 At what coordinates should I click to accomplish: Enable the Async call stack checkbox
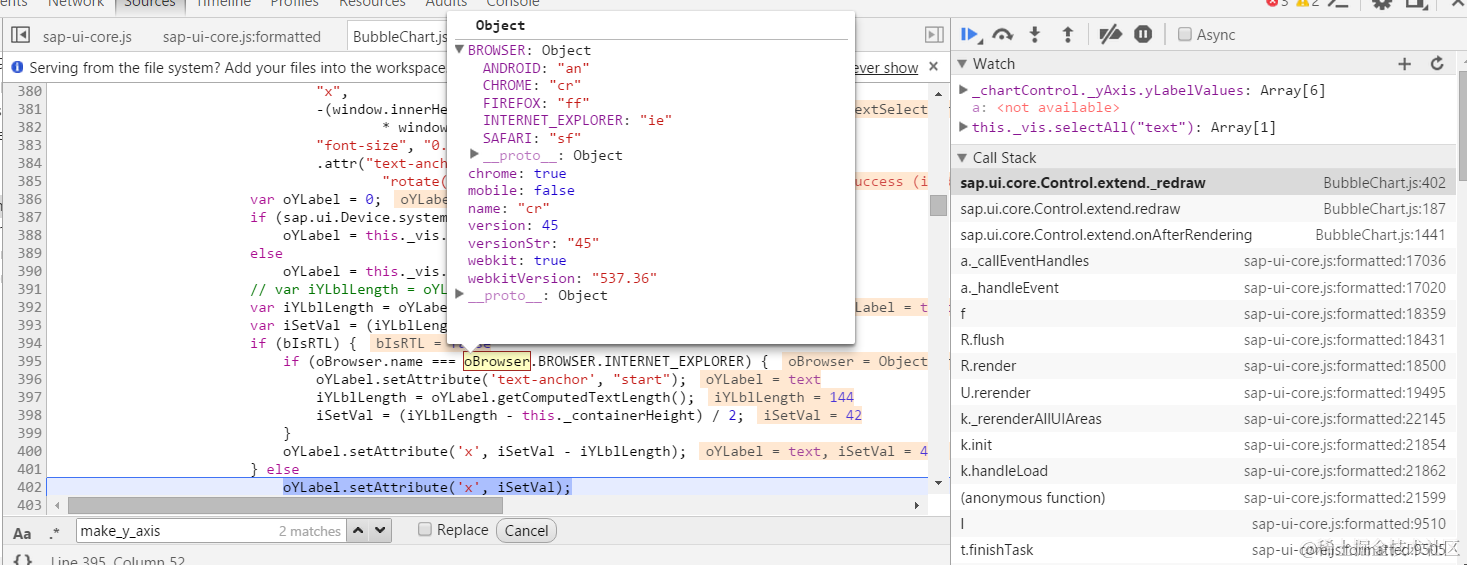coord(1185,34)
